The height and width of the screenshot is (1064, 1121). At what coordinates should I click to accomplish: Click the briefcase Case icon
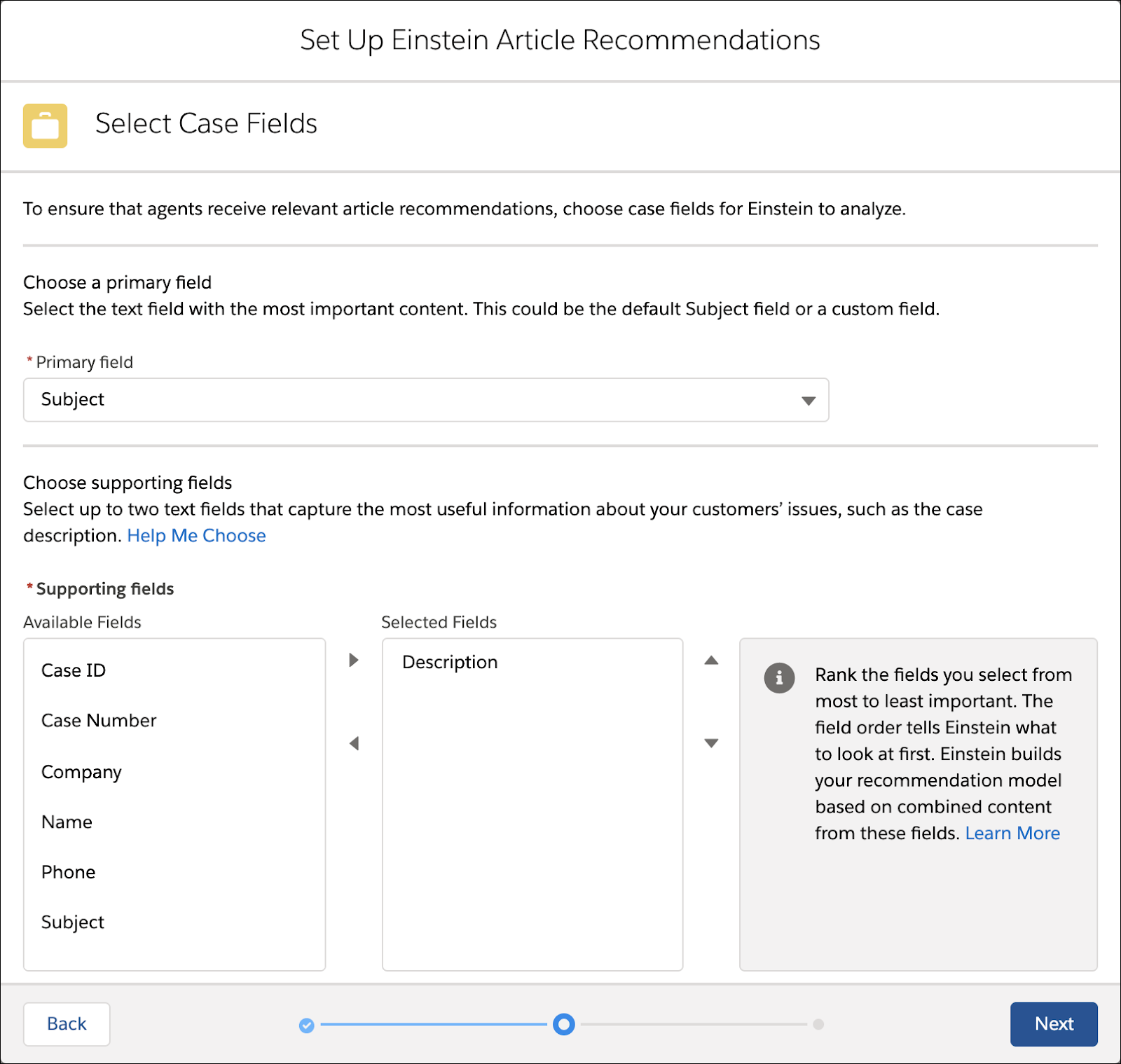pos(45,126)
